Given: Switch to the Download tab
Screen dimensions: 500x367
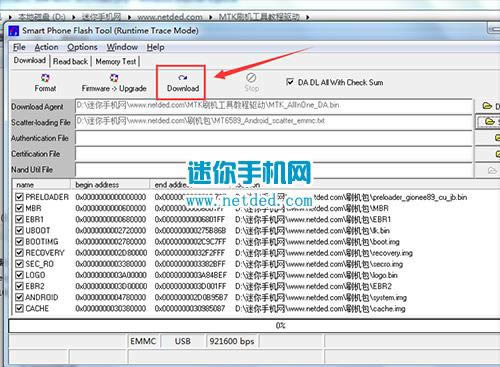Looking at the screenshot, I should (x=30, y=61).
